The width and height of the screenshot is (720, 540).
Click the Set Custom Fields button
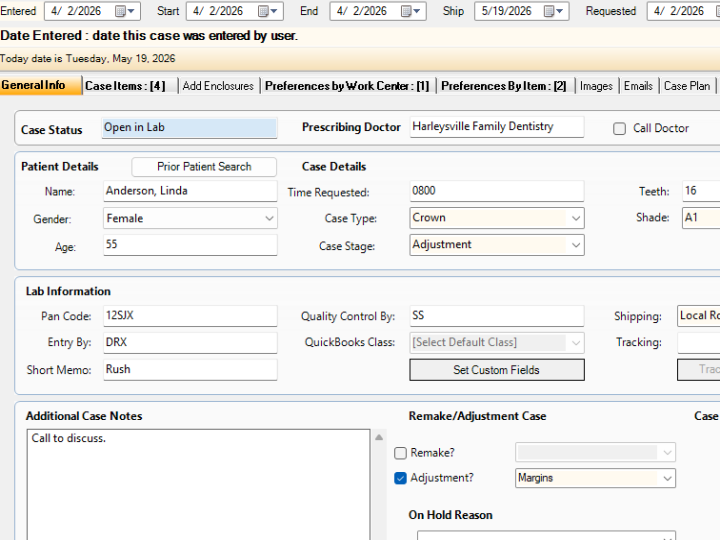497,370
